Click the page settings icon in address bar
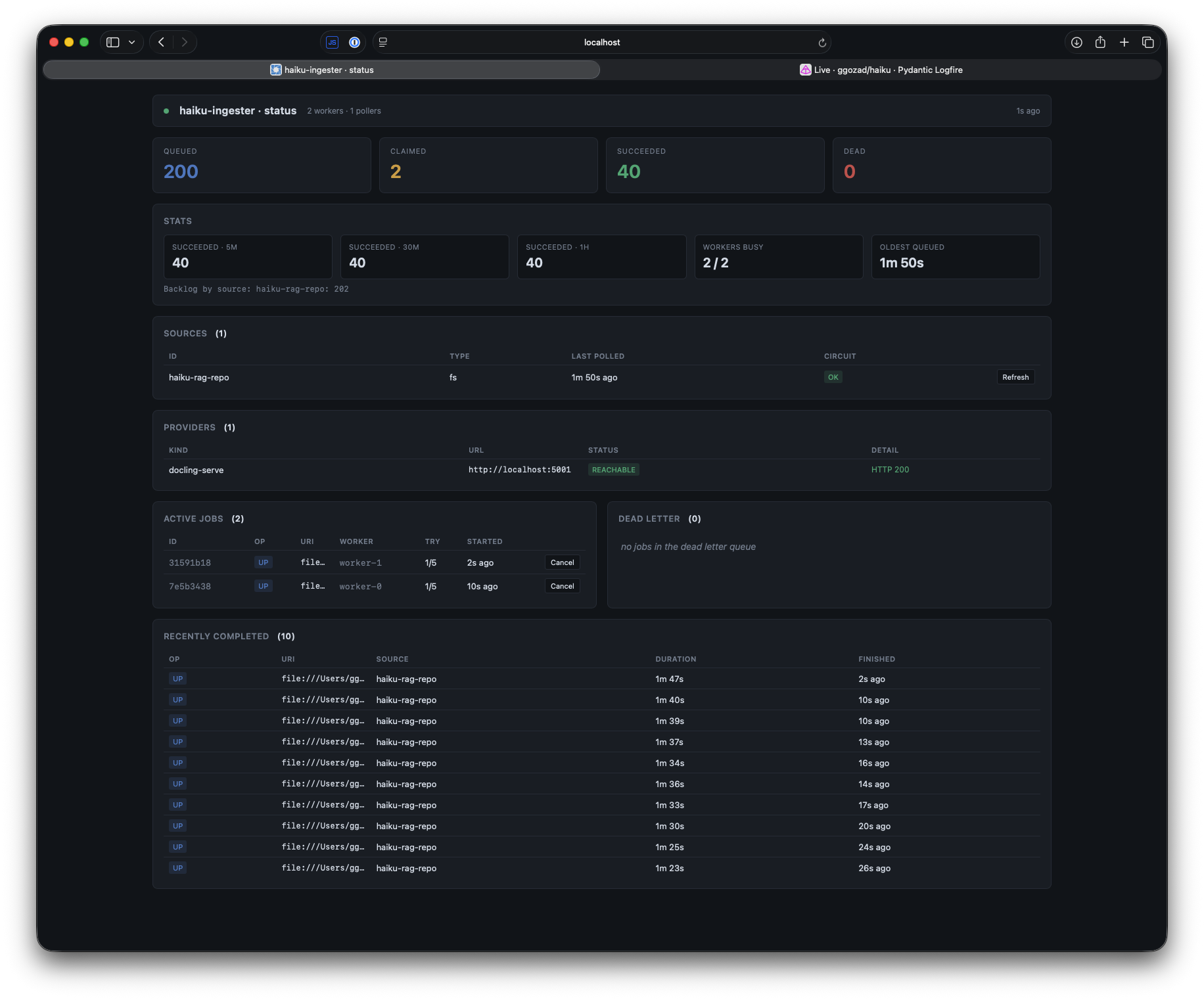1204x1000 pixels. tap(383, 42)
